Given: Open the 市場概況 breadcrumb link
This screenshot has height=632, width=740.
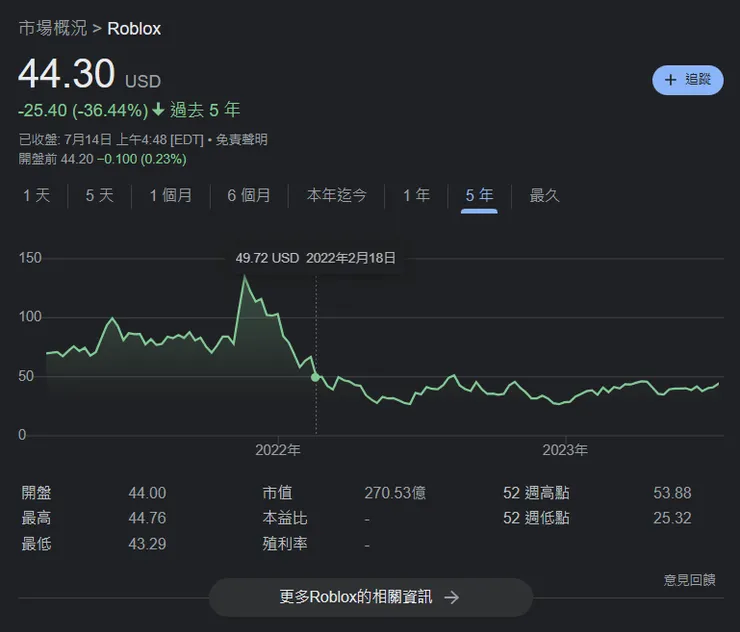Looking at the screenshot, I should click(x=53, y=28).
